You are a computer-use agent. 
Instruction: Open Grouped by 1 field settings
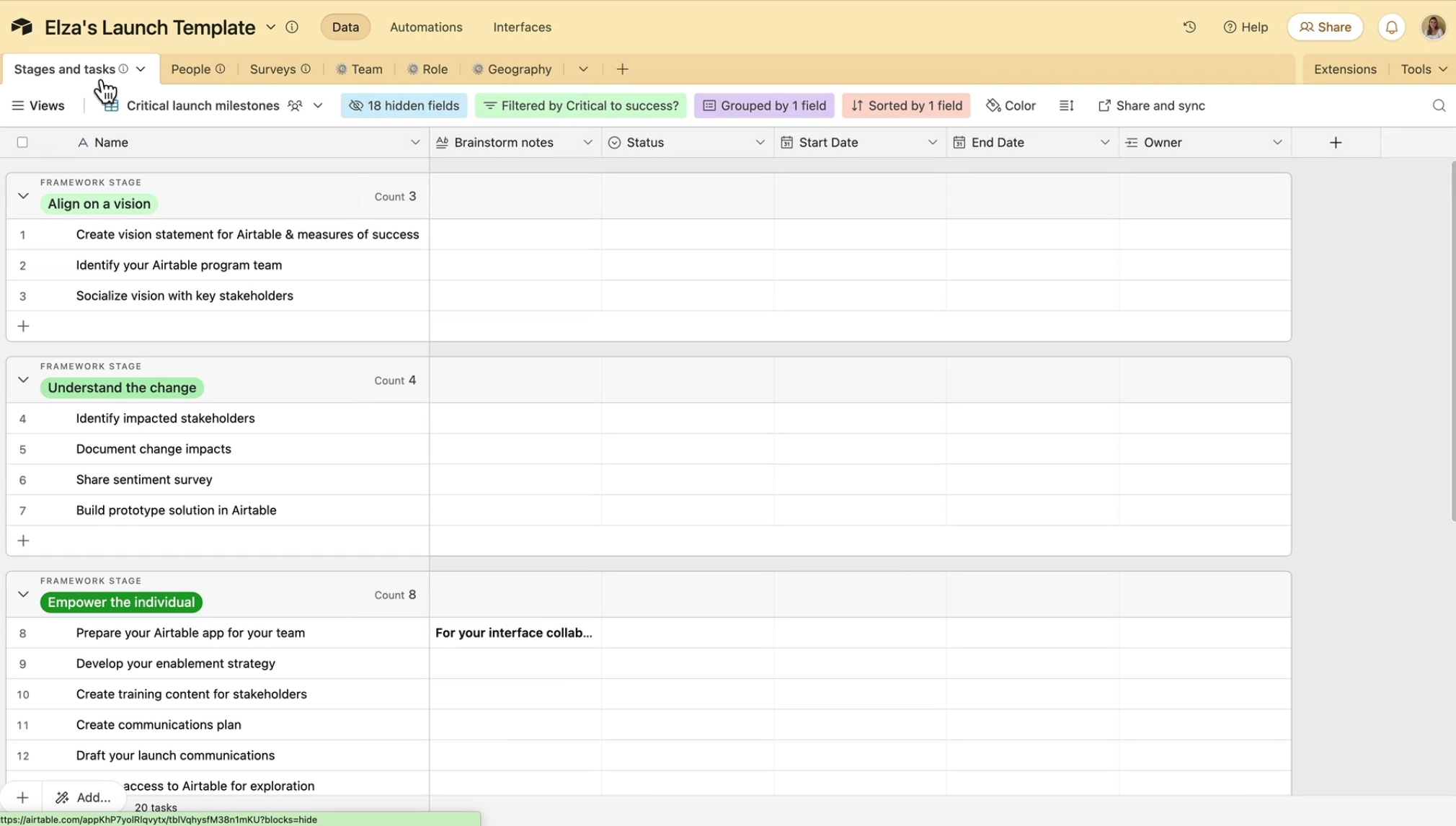[764, 105]
